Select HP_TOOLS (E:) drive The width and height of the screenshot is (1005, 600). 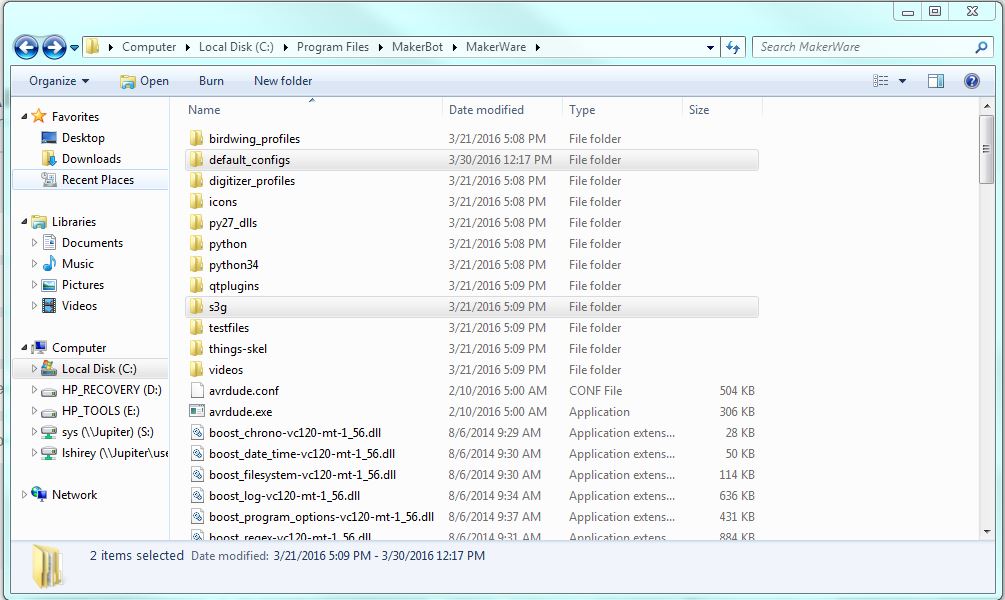point(101,411)
